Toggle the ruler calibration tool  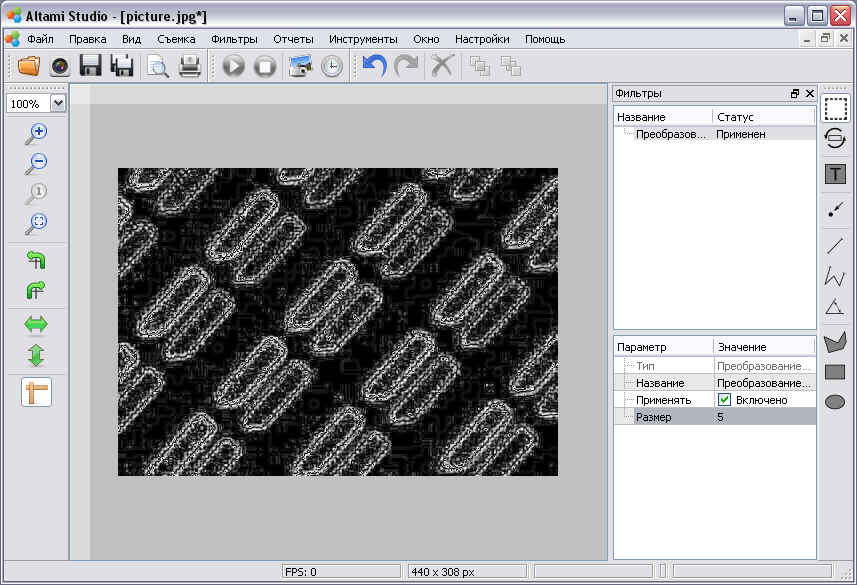37,392
